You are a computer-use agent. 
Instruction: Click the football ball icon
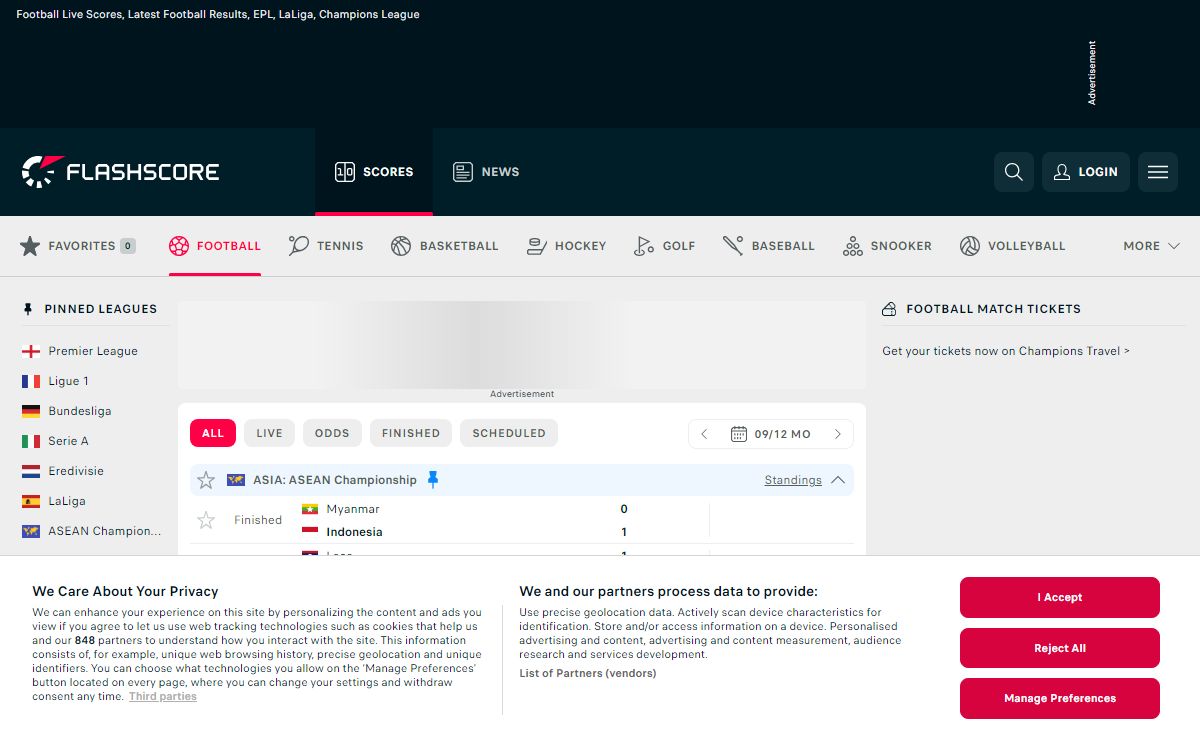pos(179,246)
